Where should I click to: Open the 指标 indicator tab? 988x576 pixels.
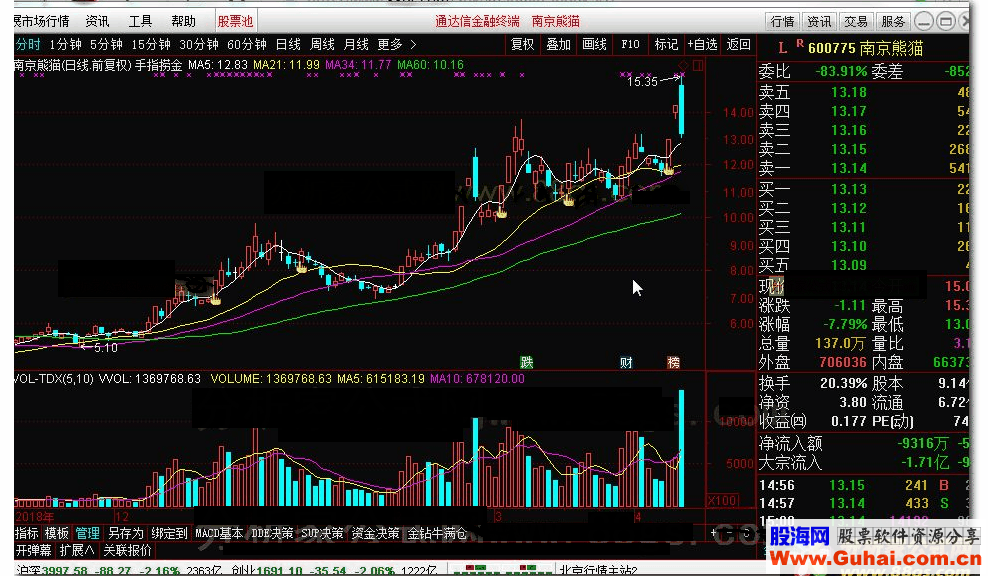(x=27, y=533)
